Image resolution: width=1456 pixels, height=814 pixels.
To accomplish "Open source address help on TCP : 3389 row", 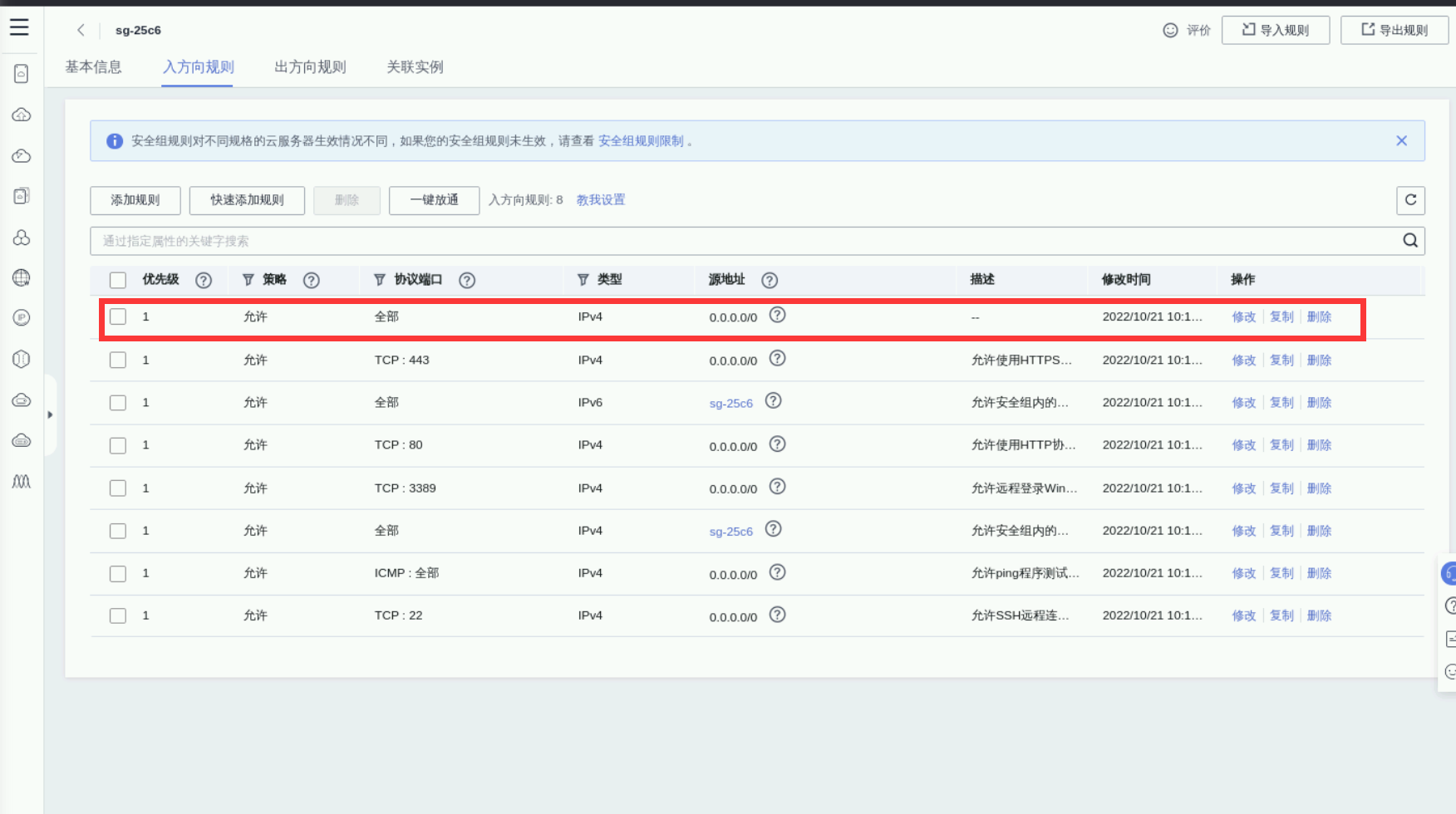I will (x=777, y=487).
